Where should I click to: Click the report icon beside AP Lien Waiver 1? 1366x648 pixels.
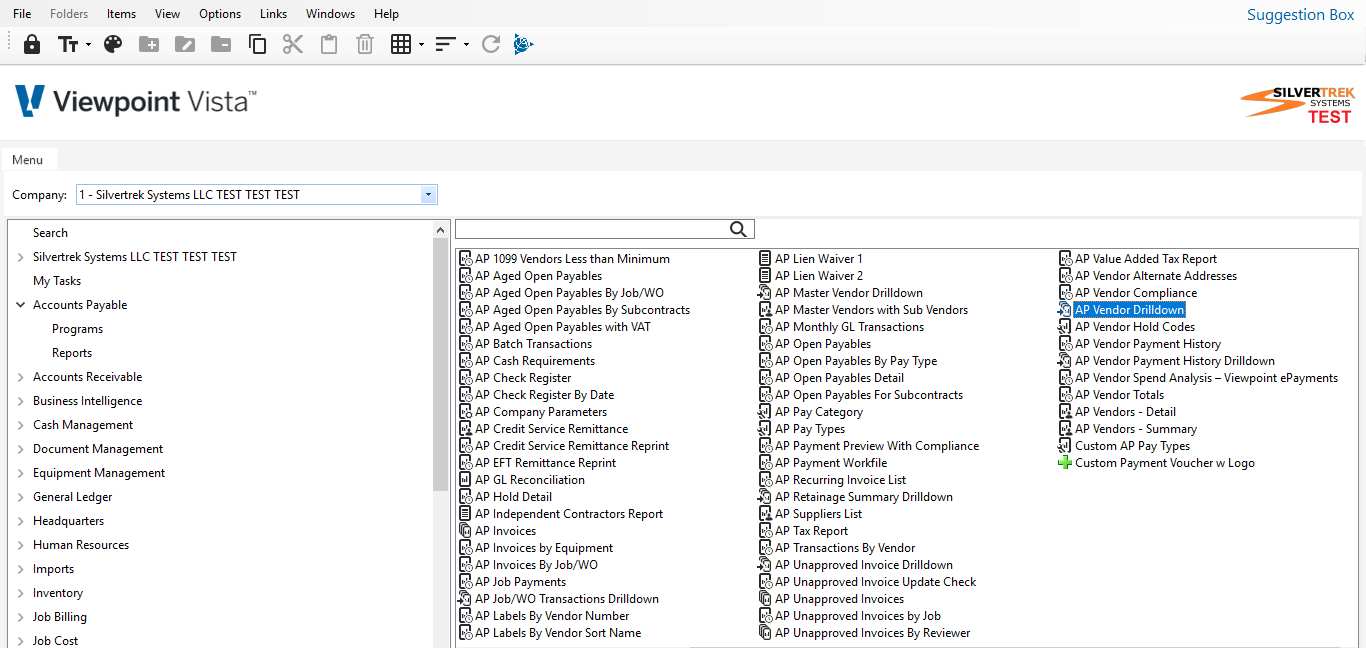pos(766,259)
